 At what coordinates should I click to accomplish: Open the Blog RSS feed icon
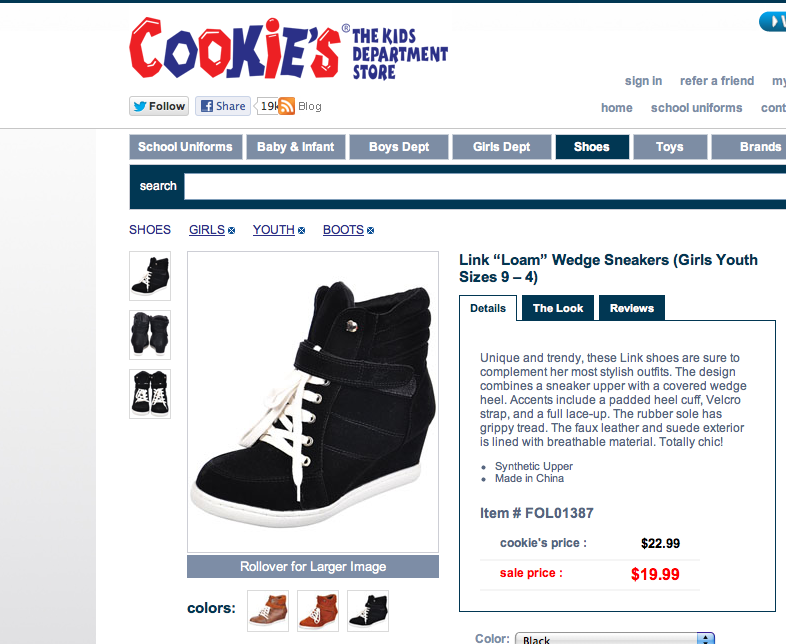[x=286, y=106]
